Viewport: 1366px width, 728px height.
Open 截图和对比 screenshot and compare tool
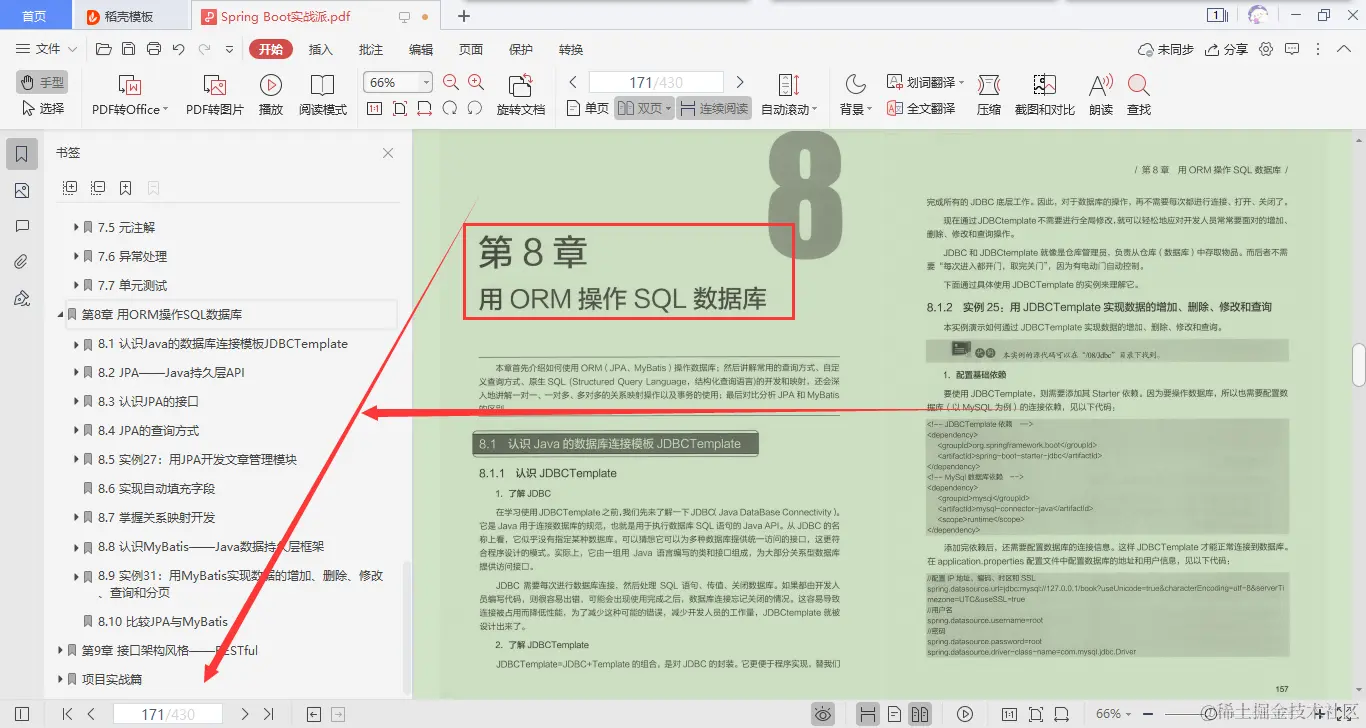[1044, 95]
